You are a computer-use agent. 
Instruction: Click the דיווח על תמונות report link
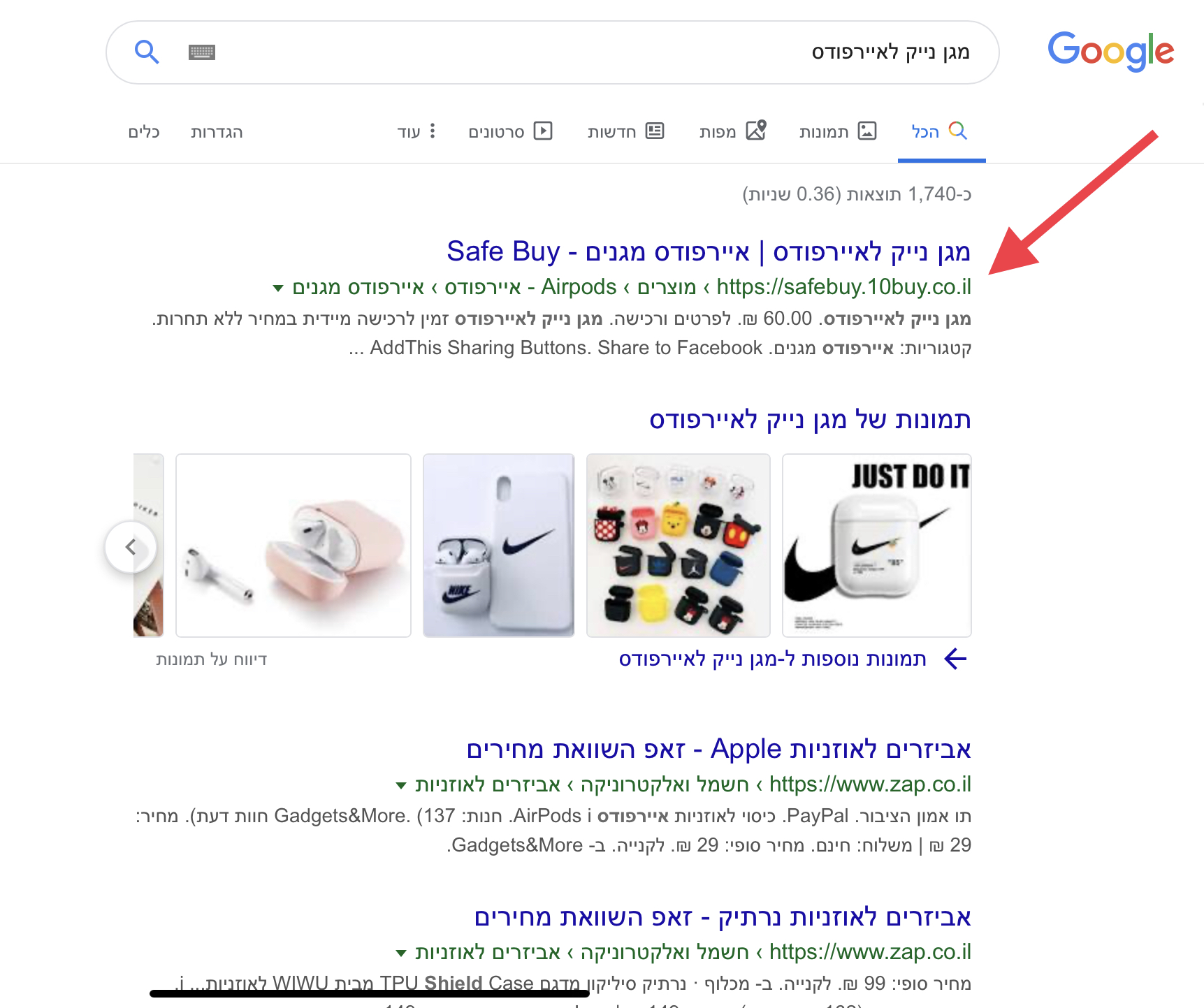point(212,659)
